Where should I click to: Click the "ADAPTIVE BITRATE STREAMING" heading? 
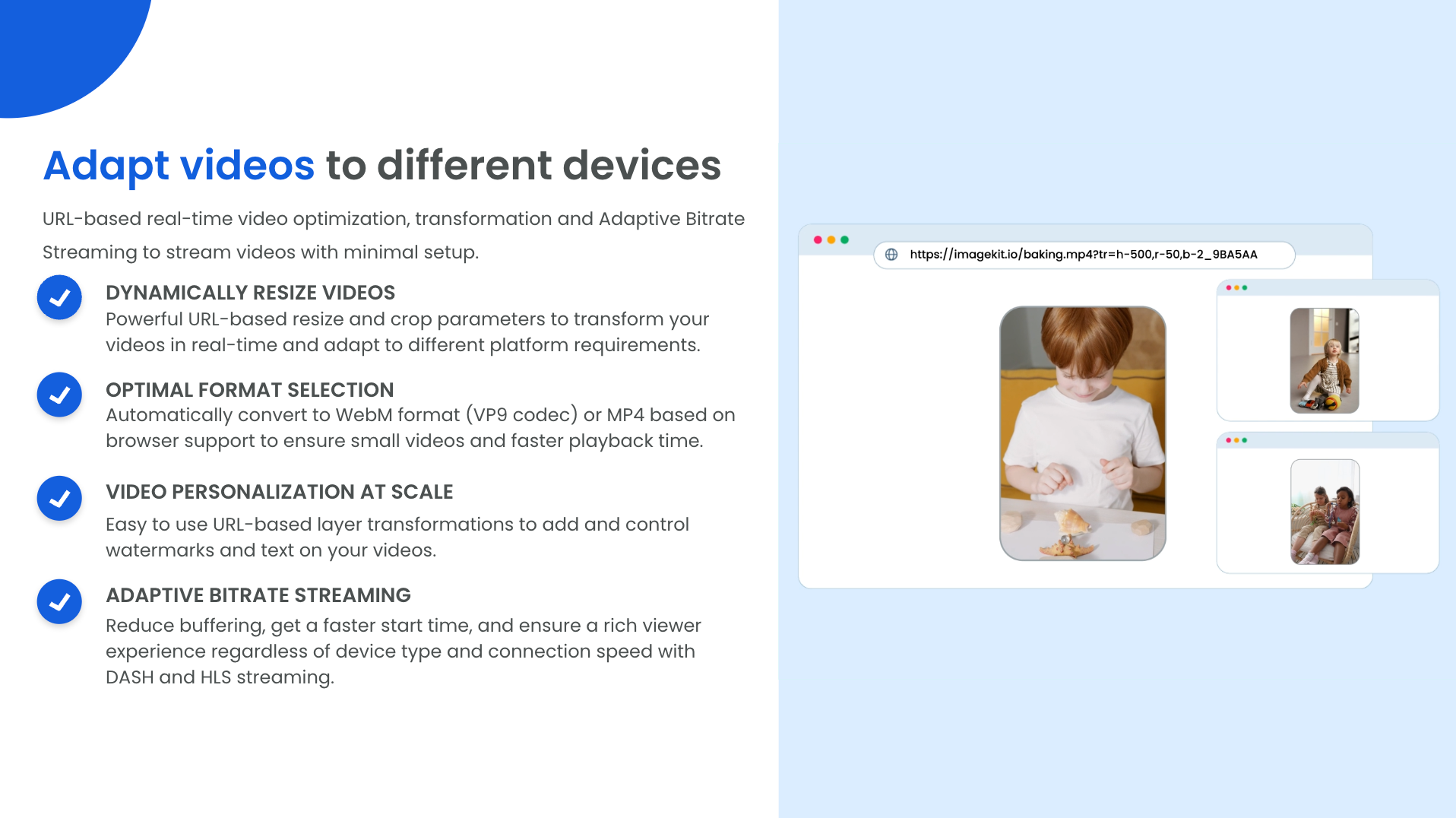(258, 595)
